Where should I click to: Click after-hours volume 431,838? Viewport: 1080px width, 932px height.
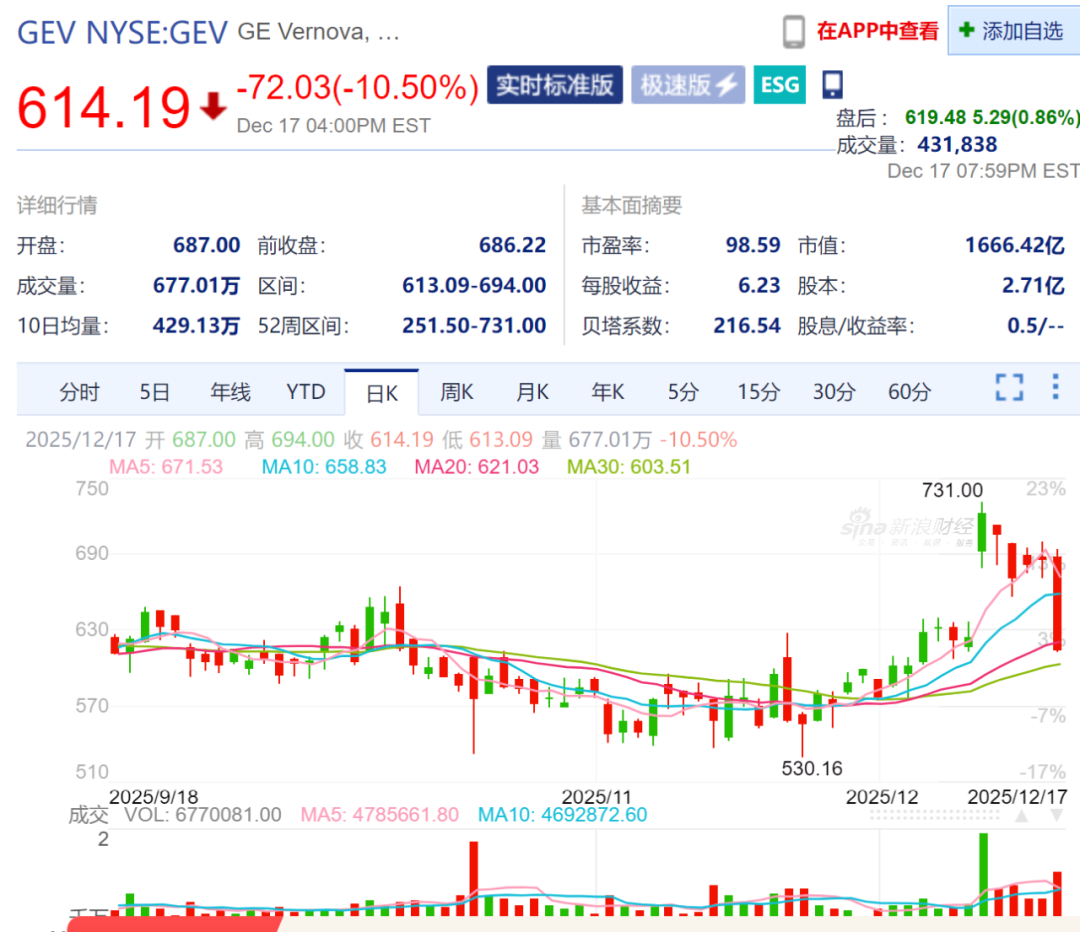click(957, 145)
